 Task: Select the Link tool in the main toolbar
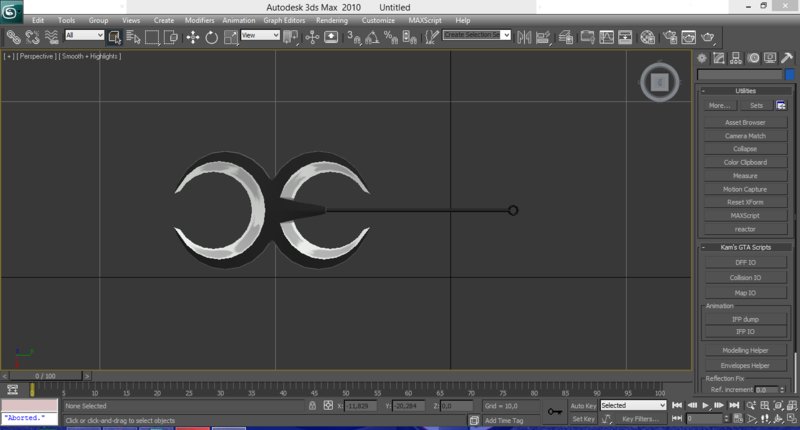coord(13,37)
